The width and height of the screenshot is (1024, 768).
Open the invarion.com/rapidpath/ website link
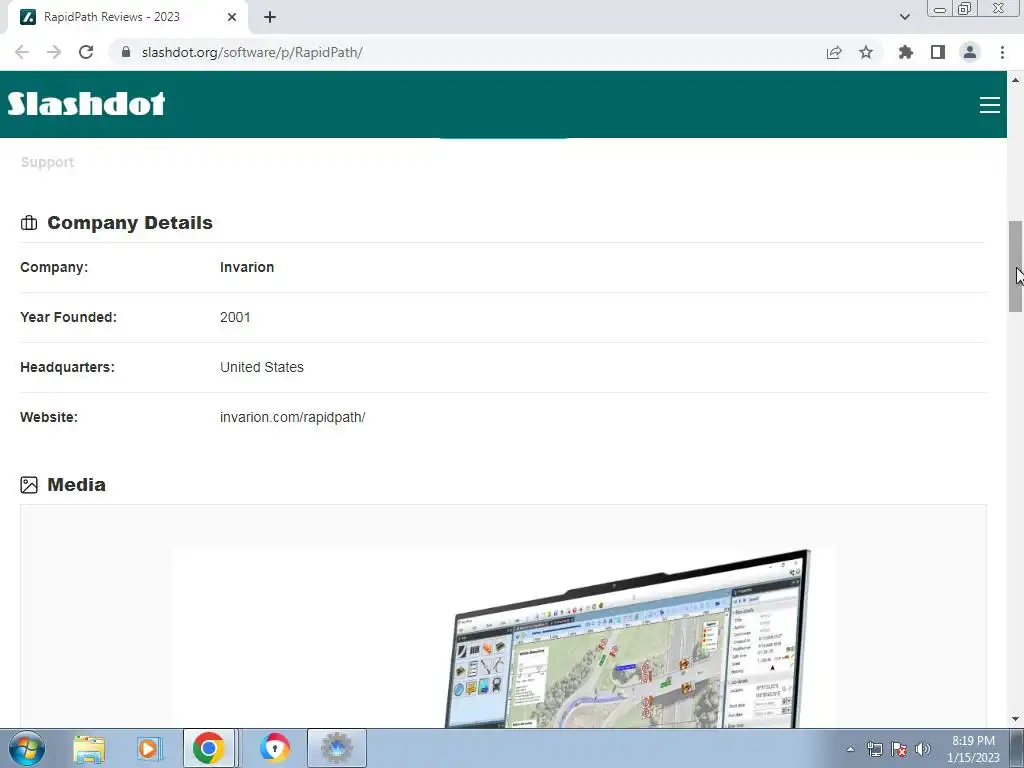[293, 417]
